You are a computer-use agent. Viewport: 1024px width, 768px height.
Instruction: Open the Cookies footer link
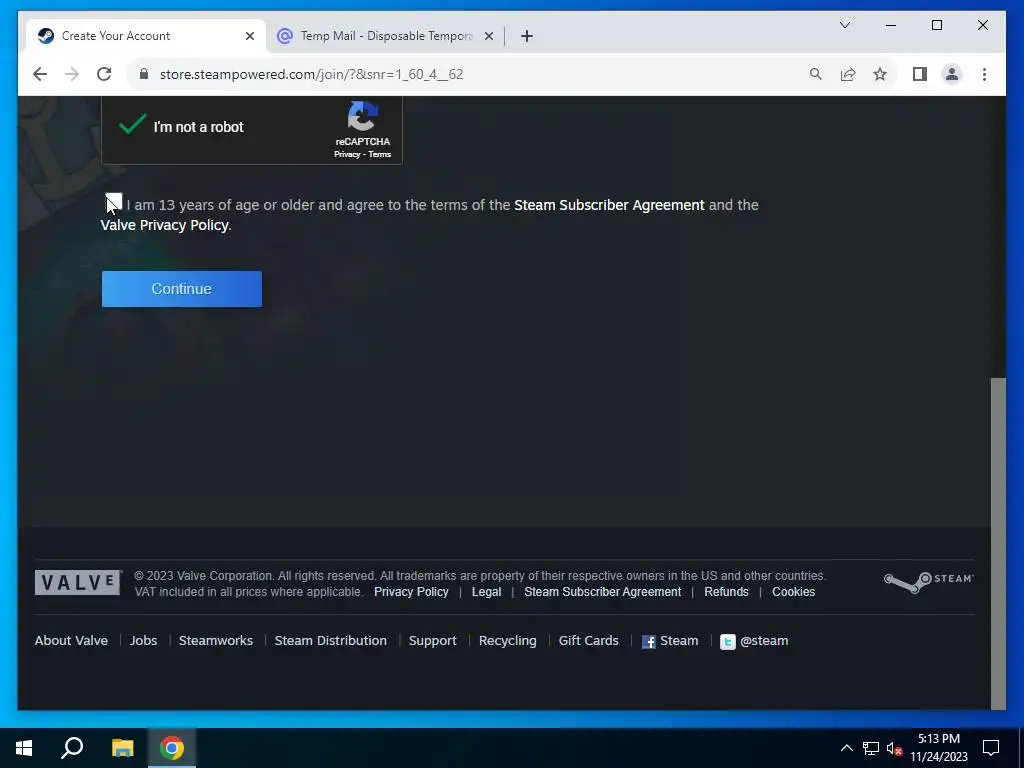tap(793, 592)
